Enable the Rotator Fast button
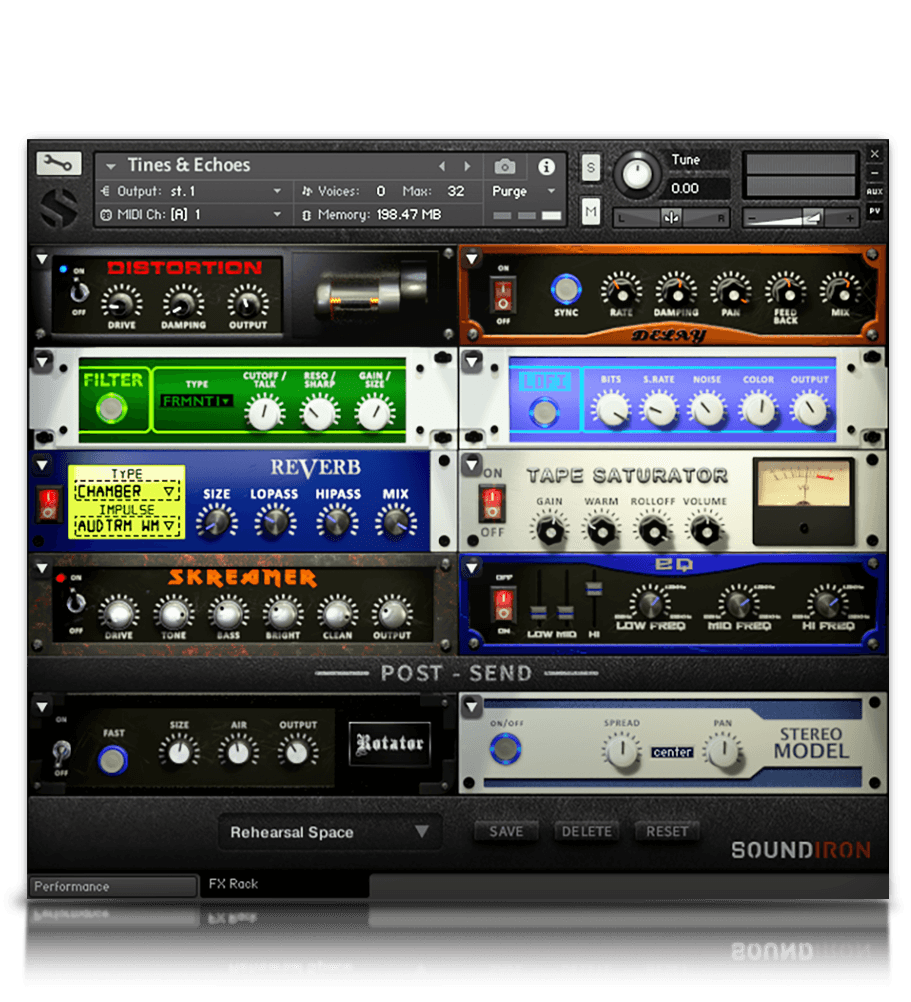 tap(113, 760)
